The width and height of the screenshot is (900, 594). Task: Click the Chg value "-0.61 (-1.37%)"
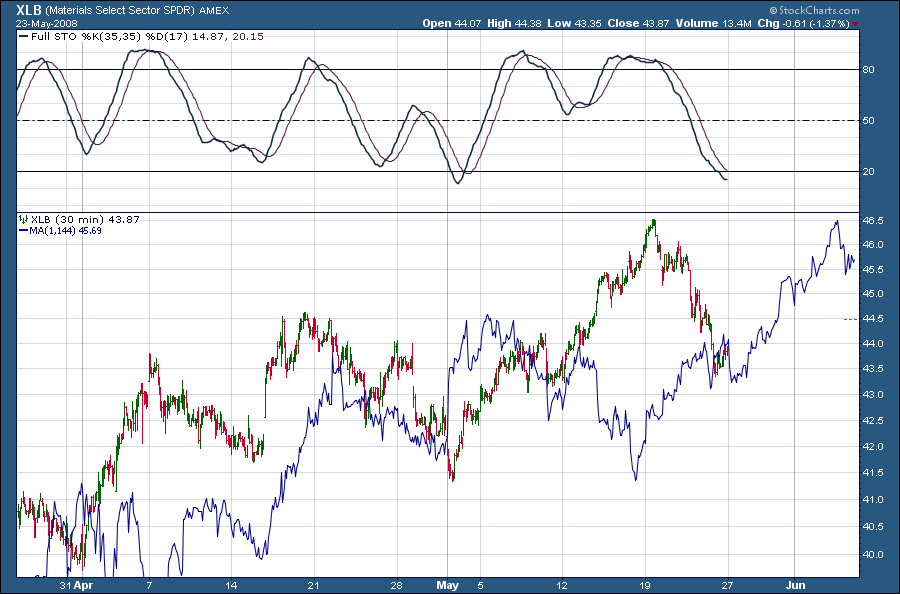click(815, 24)
